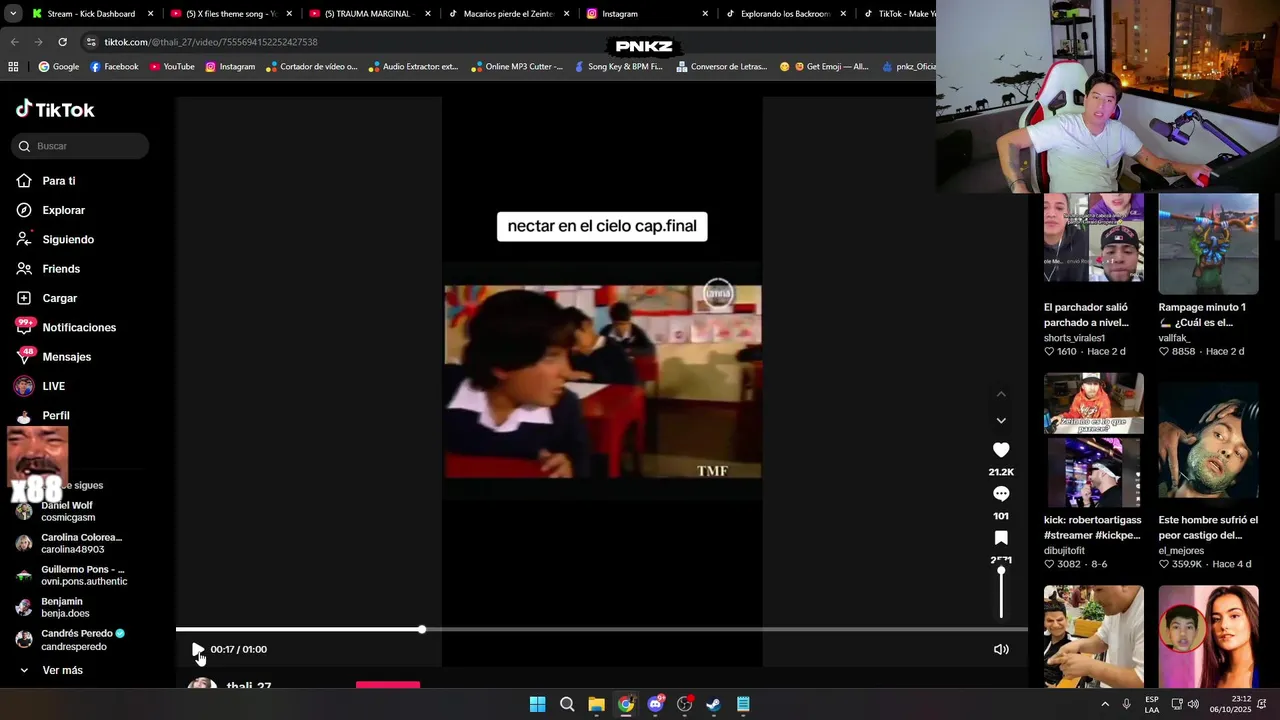Open Notificaciones in the sidebar
The width and height of the screenshot is (1280, 720).
coord(66,327)
